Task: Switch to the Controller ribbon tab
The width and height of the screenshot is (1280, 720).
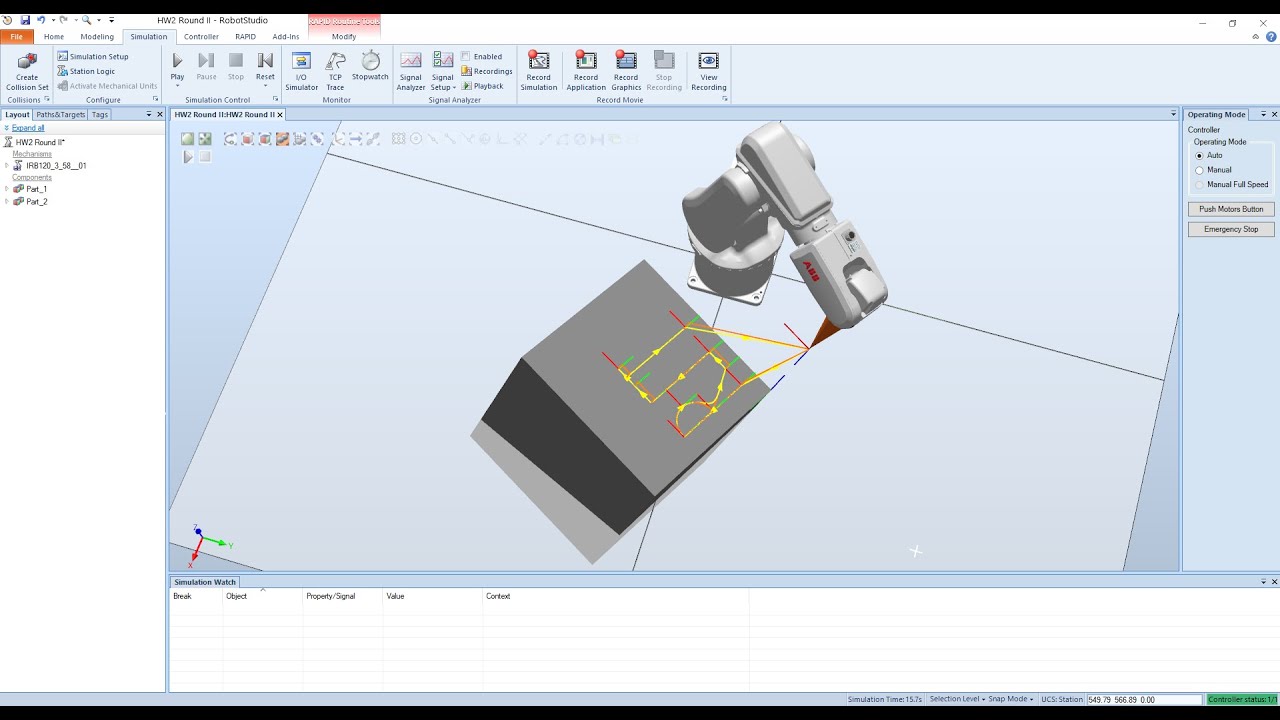Action: 201,36
